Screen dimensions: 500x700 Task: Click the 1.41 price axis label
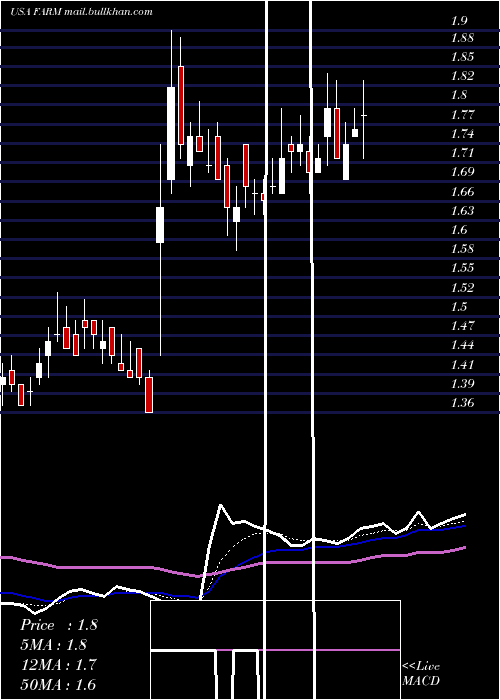pyautogui.click(x=462, y=364)
